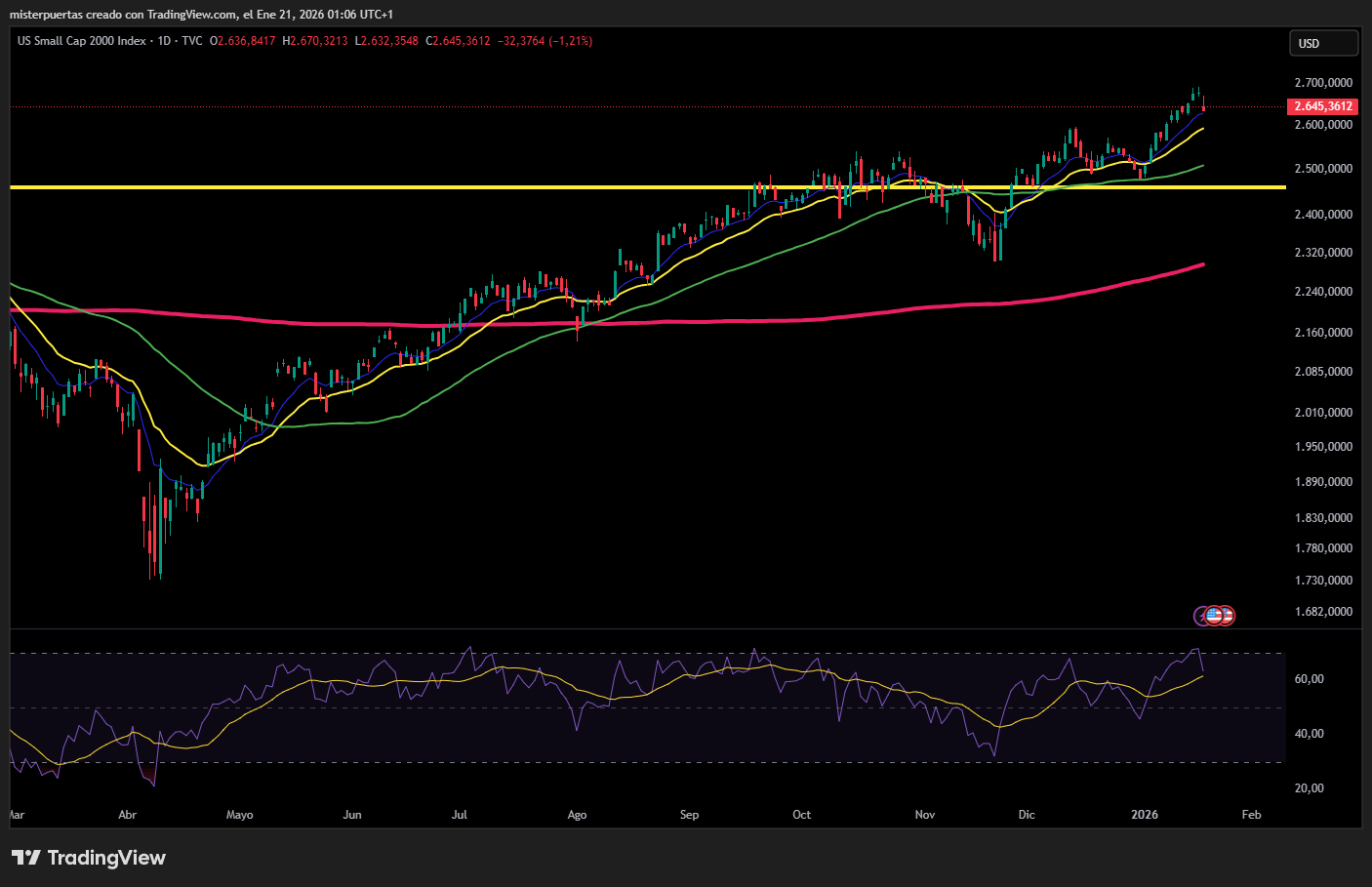The width and height of the screenshot is (1372, 887).
Task: Click the 20,00 level on the oscillator axis
Action: [x=1309, y=788]
